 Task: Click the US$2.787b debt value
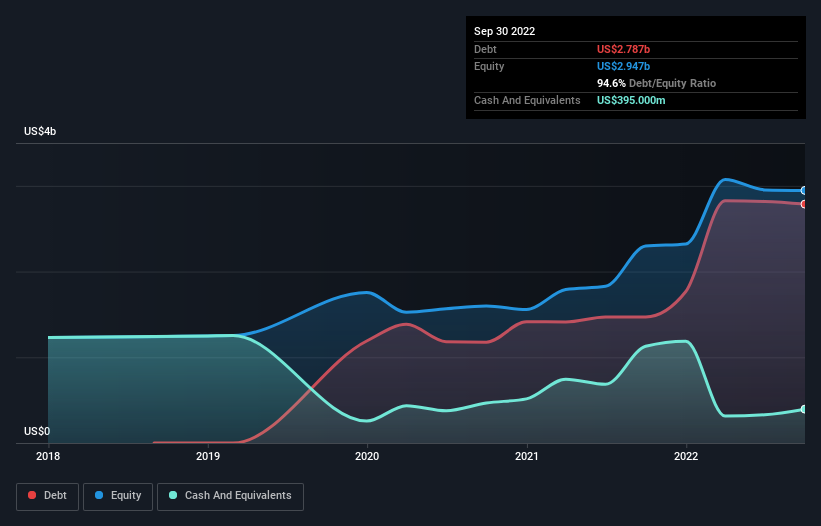[623, 49]
